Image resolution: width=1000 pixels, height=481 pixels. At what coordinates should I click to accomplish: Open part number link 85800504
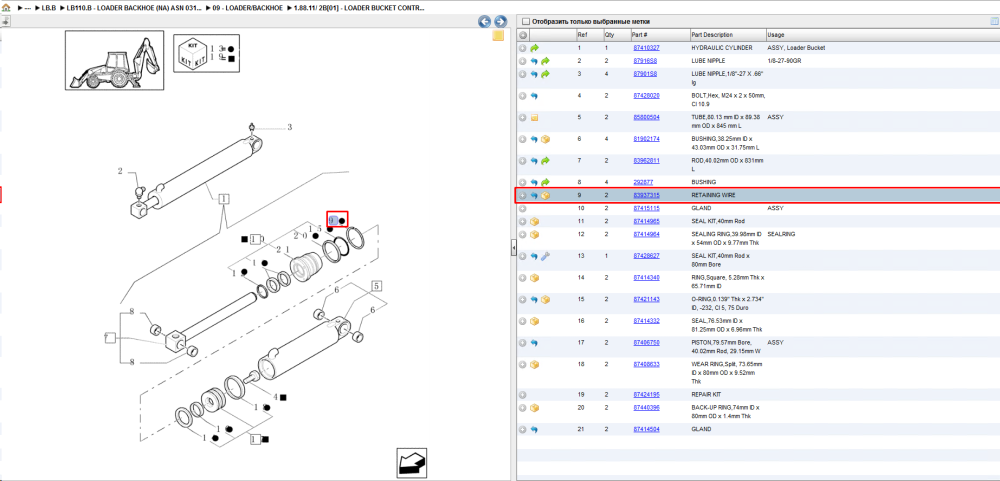point(646,117)
